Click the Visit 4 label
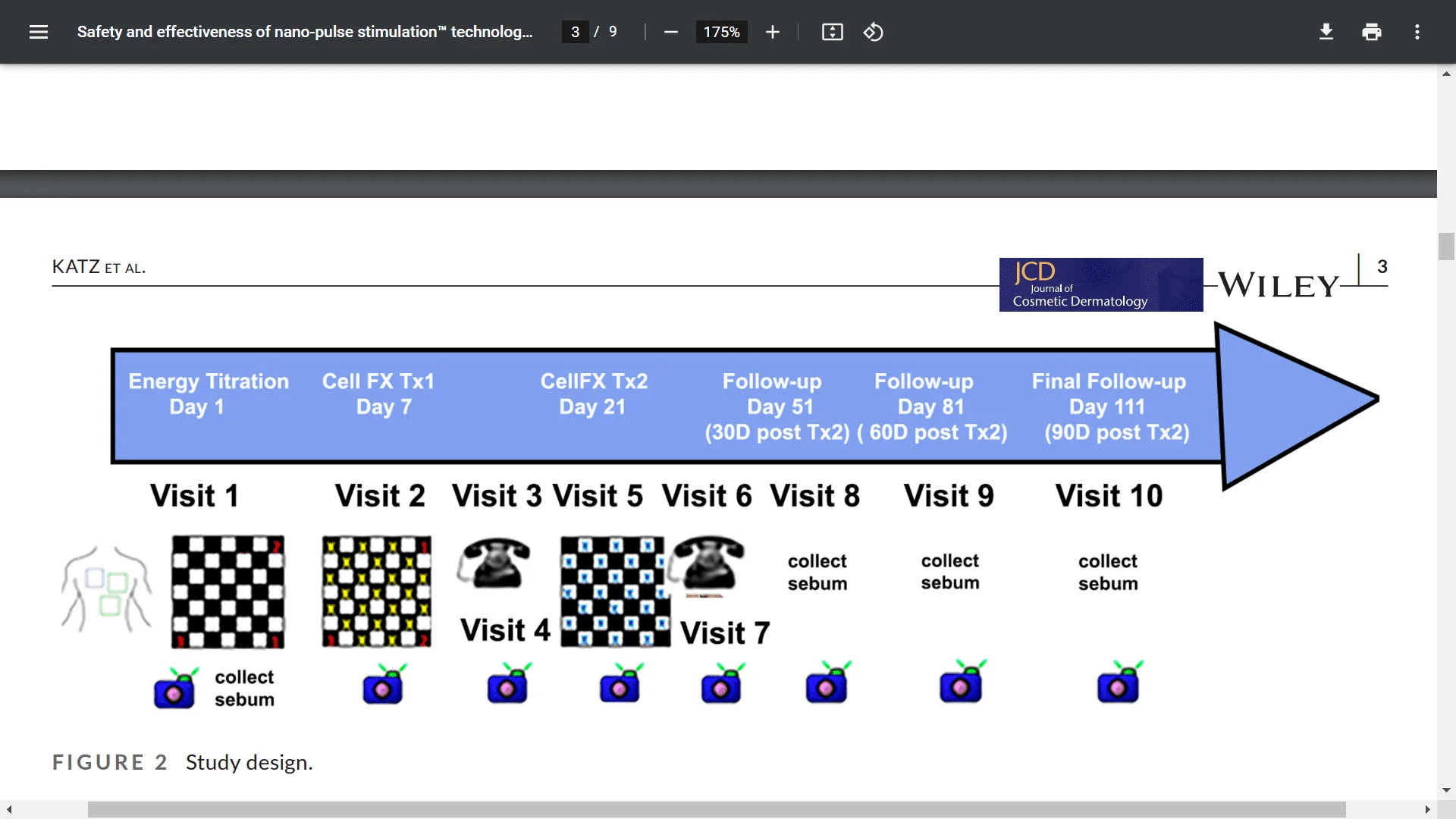This screenshot has width=1456, height=819. (x=505, y=630)
